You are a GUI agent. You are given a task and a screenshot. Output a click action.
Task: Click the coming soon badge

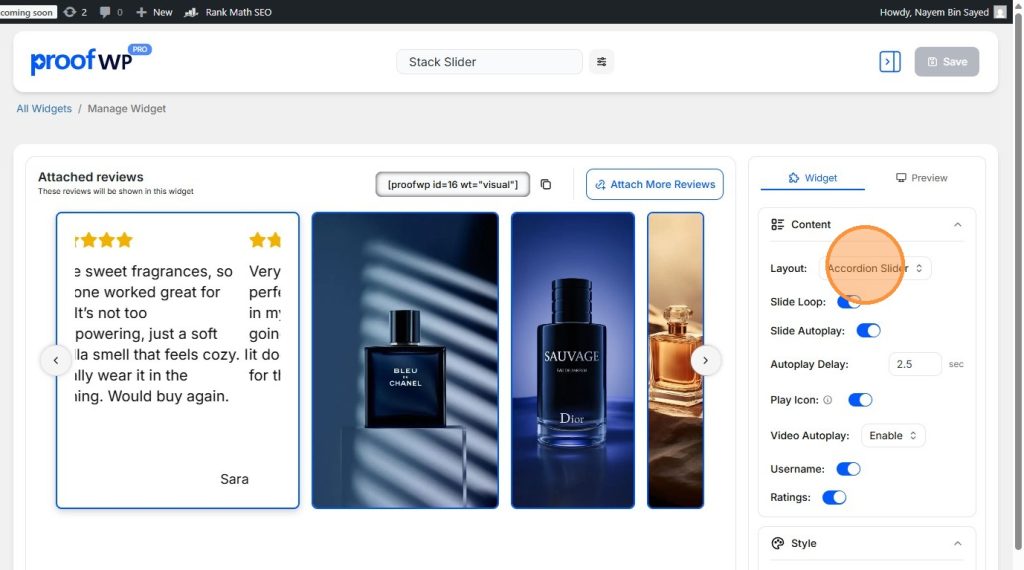(x=27, y=12)
